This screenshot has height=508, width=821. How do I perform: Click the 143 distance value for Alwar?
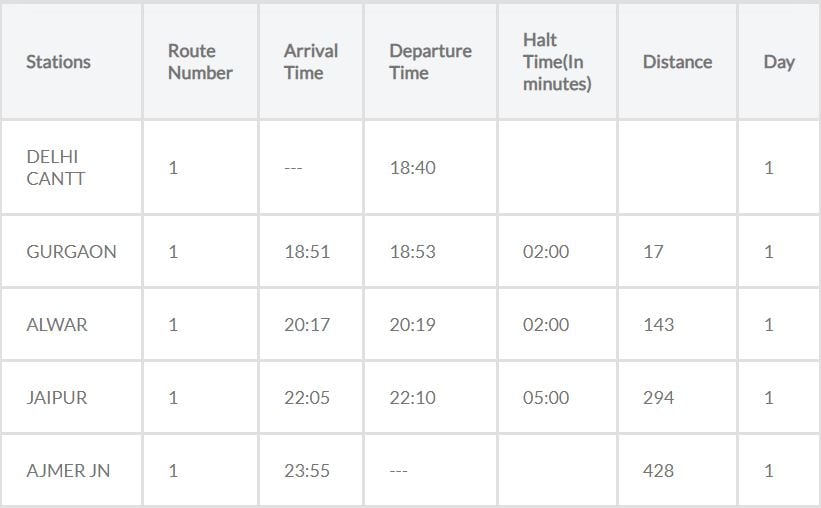658,325
